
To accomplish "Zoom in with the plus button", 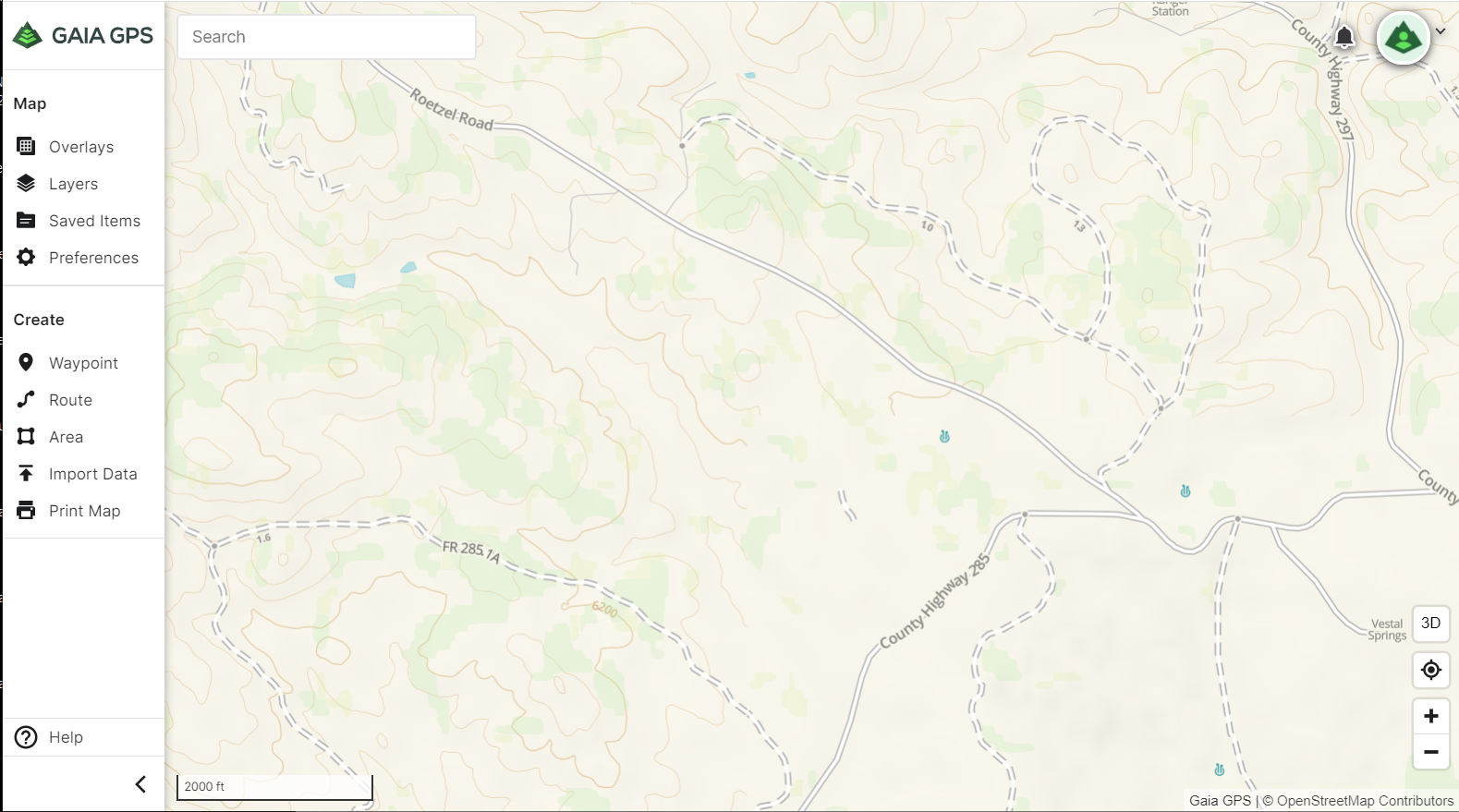I will 1430,716.
